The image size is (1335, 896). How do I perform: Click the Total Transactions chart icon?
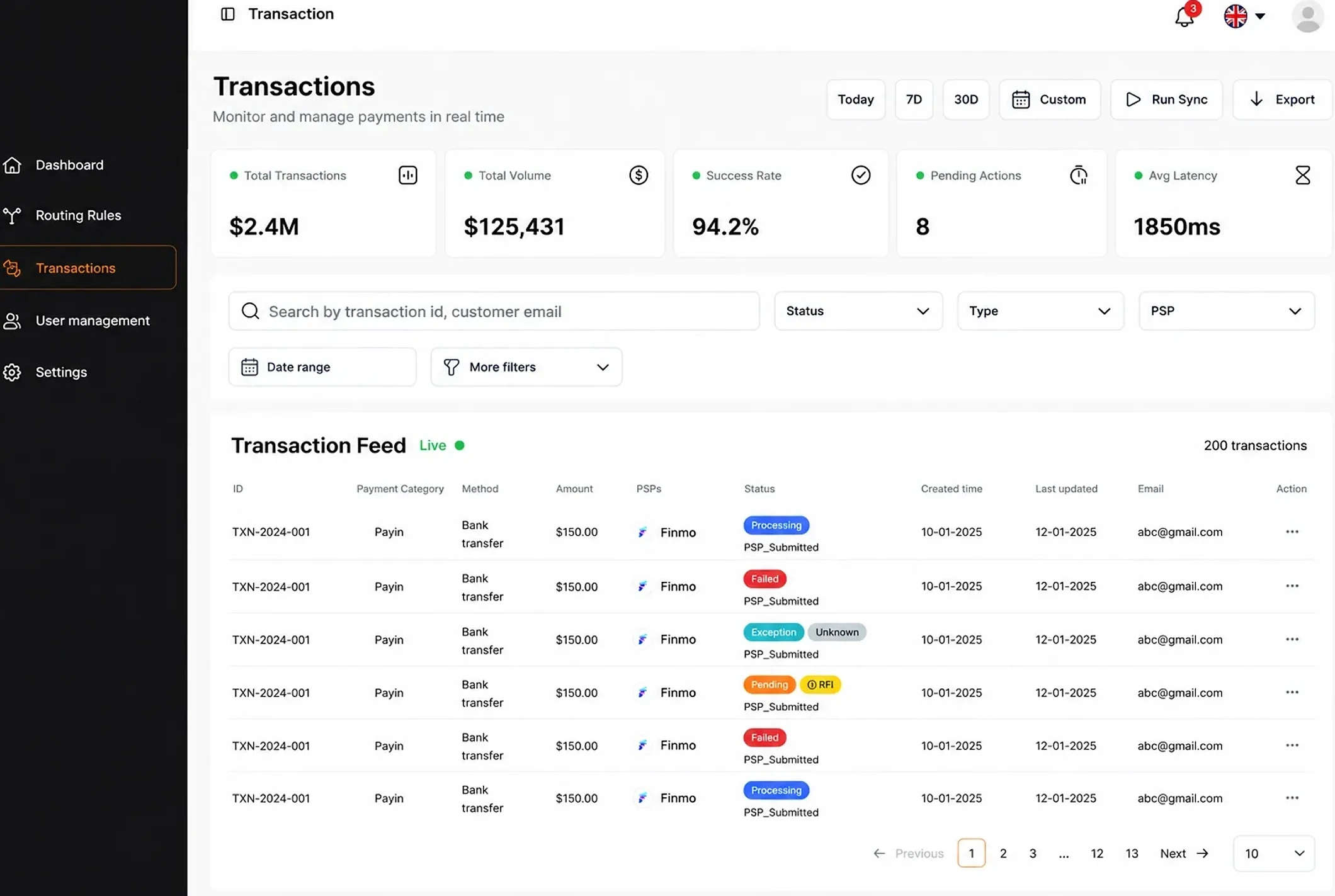(x=408, y=175)
